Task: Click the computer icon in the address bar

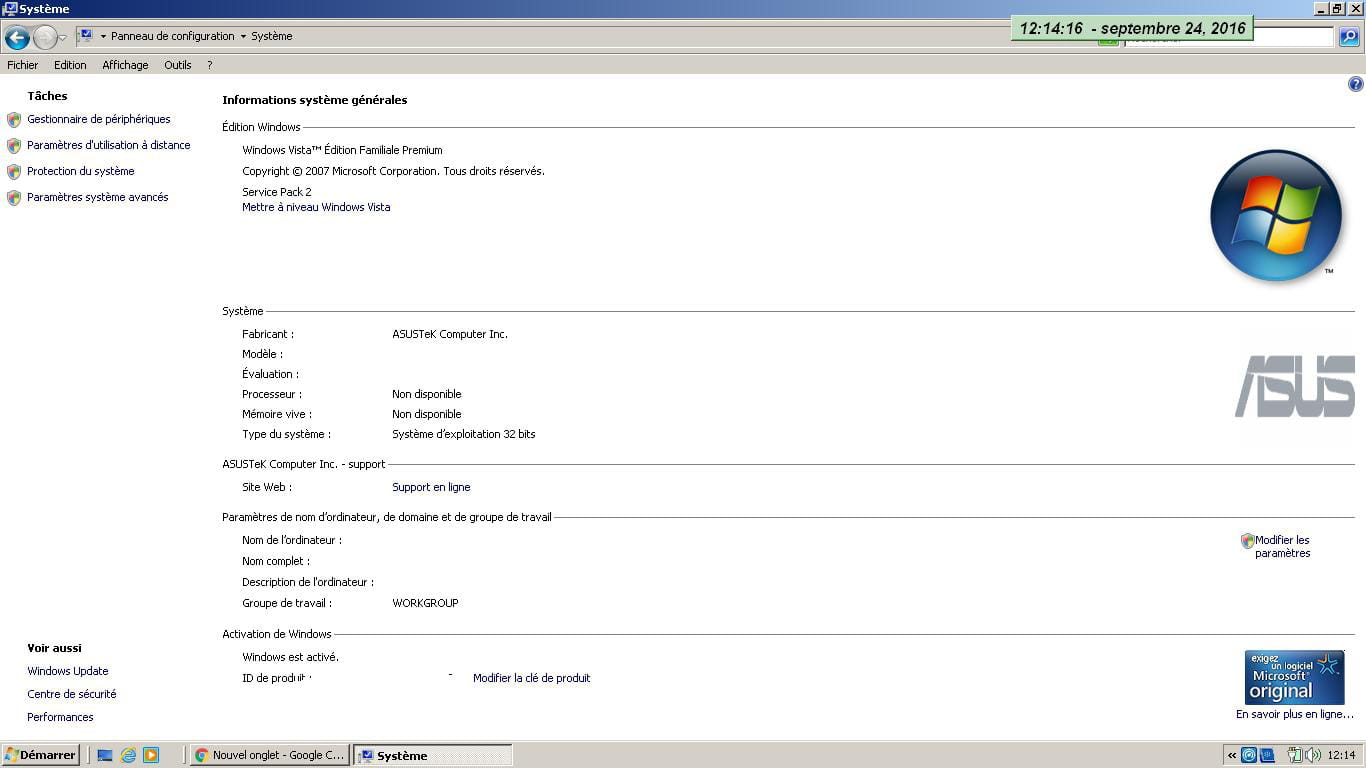Action: [86, 36]
